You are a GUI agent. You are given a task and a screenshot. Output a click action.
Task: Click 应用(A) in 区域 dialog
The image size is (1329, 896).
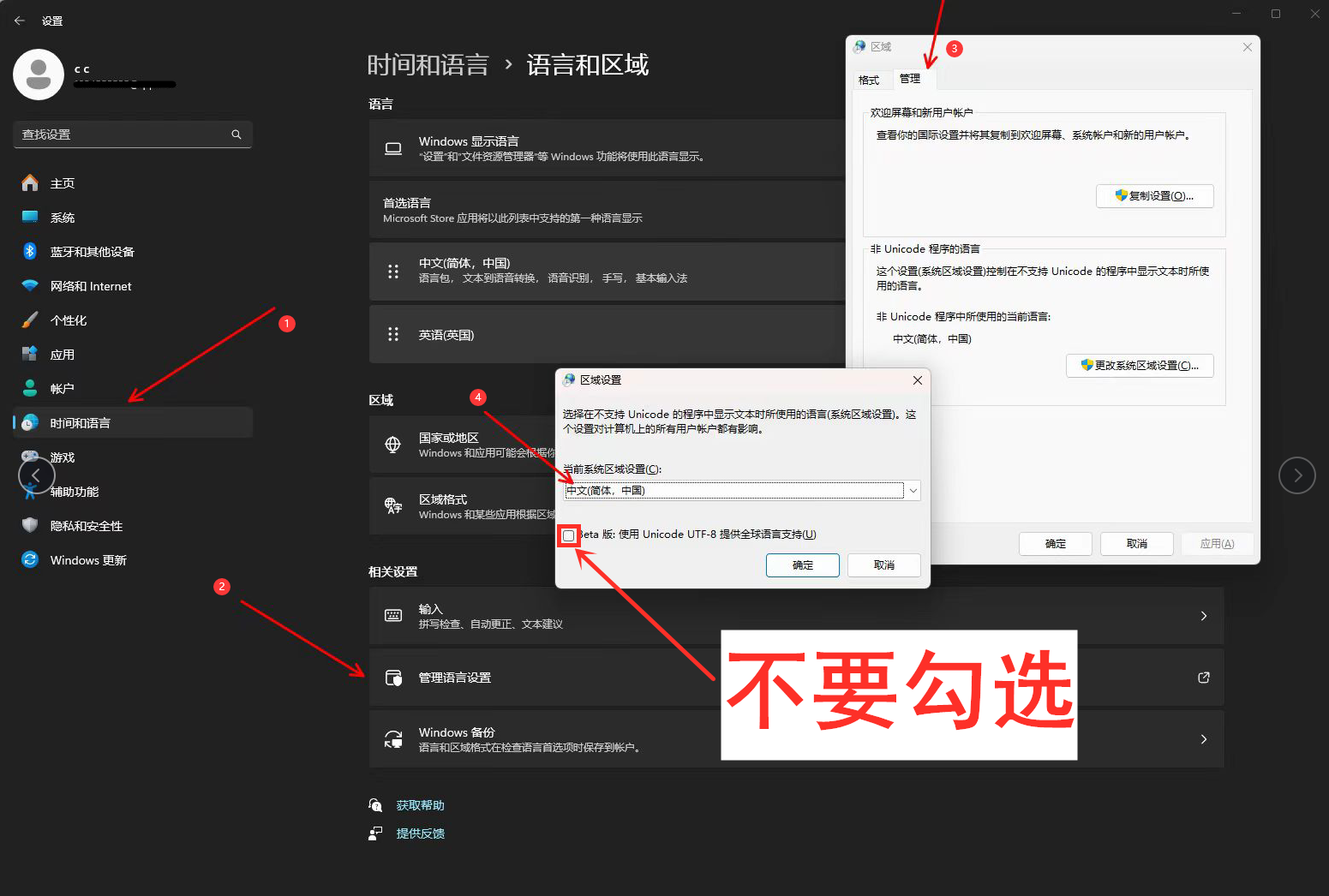point(1217,544)
